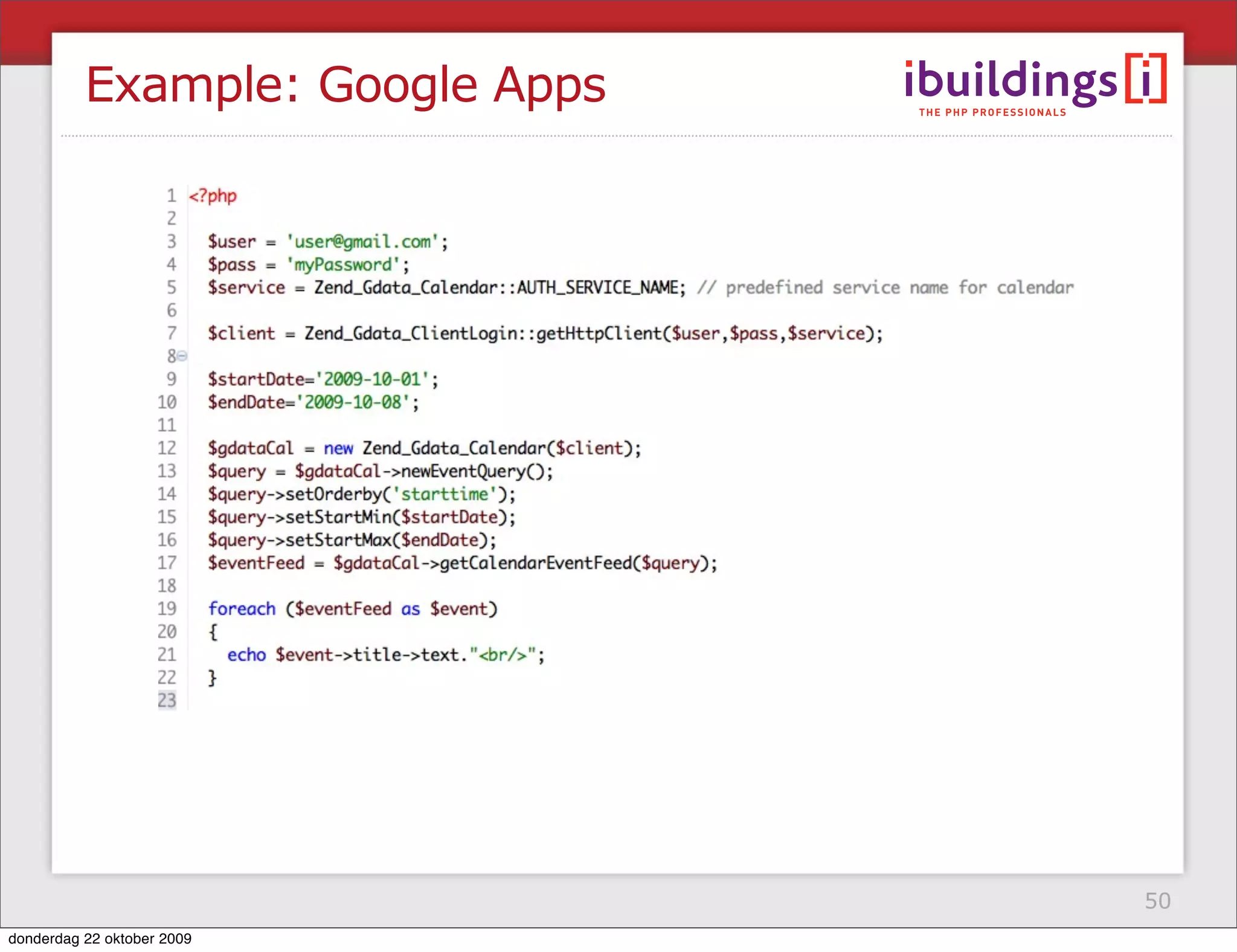The width and height of the screenshot is (1237, 952).
Task: Select the 'myPassword' string
Action: pyautogui.click(x=343, y=265)
